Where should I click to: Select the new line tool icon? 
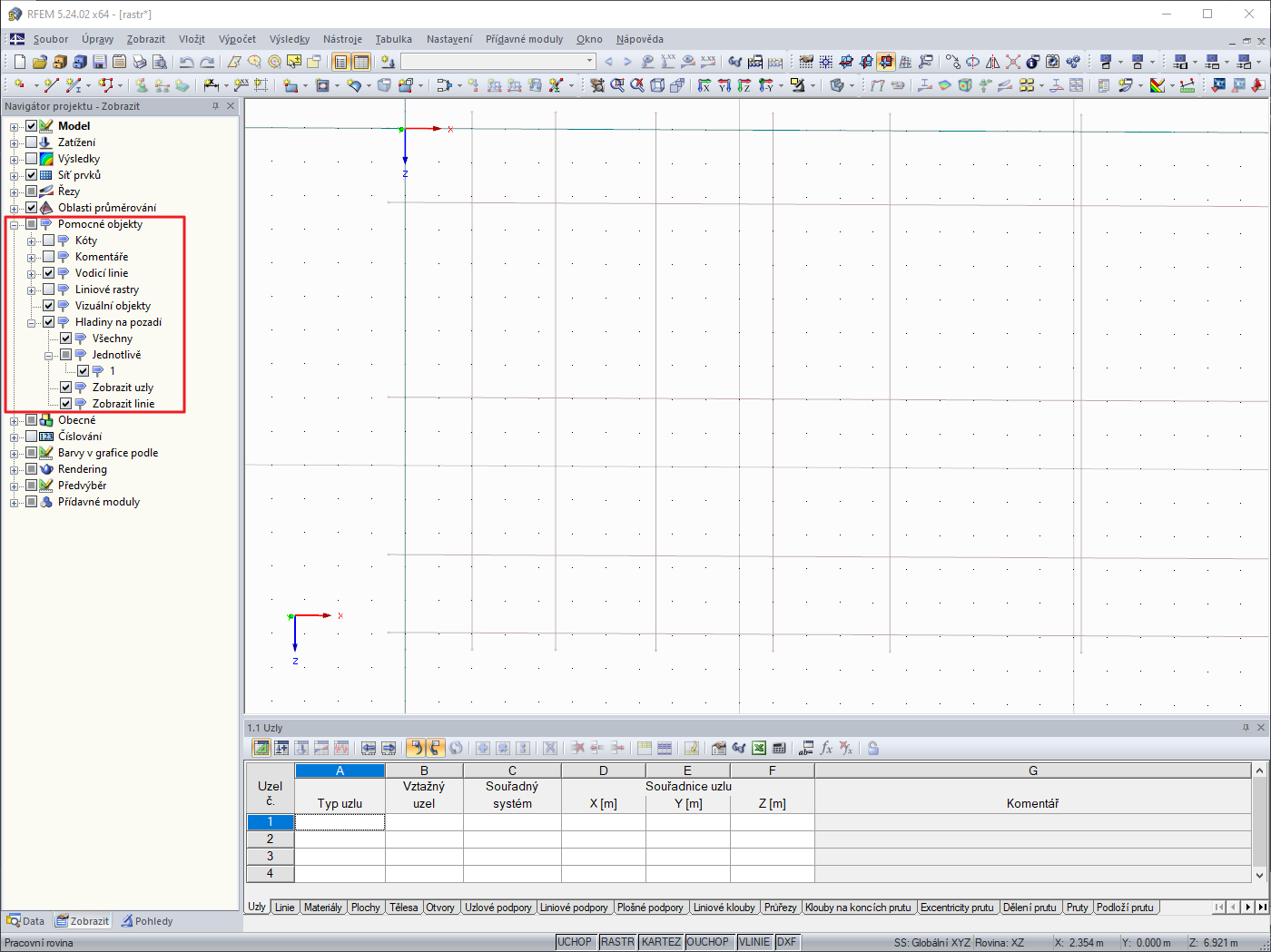pos(51,84)
